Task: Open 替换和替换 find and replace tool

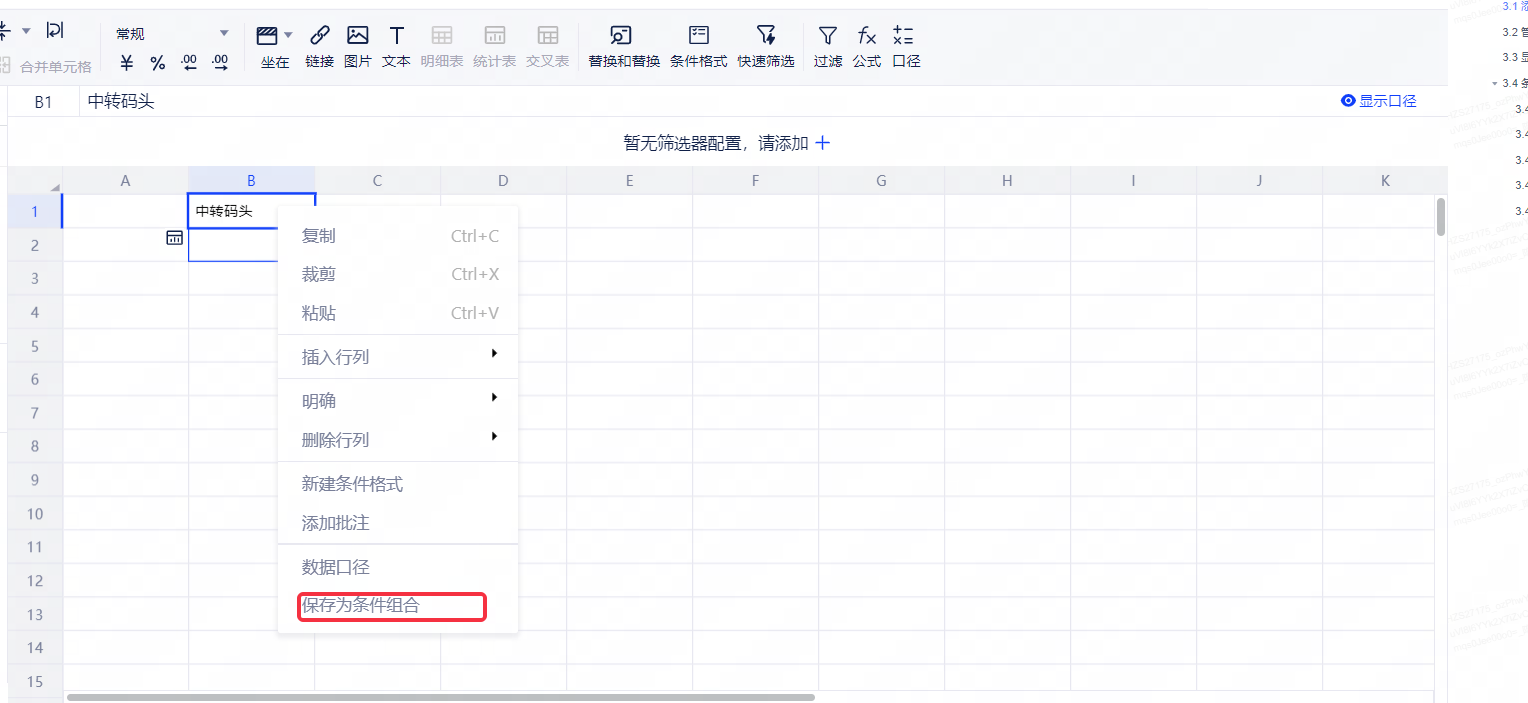Action: (623, 37)
